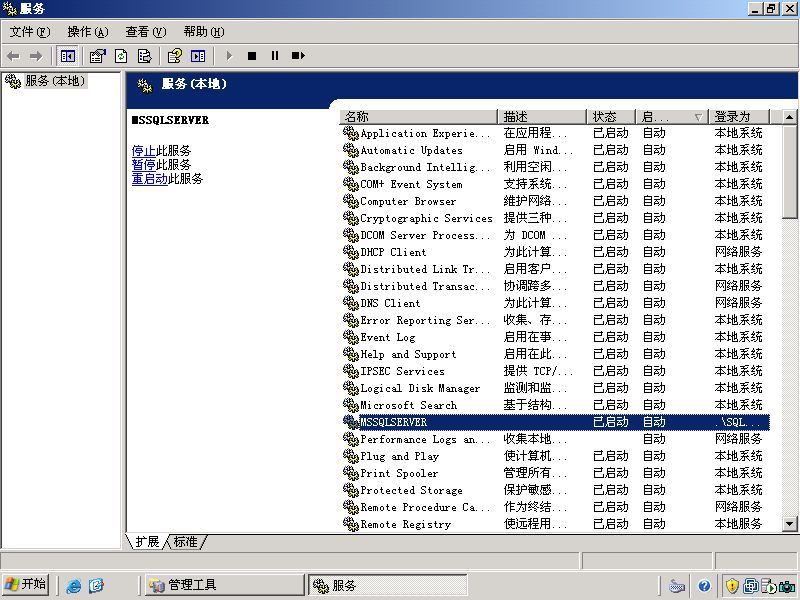Viewport: 800px width, 600px height.
Task: Click gear icon of Event Log service
Action: click(351, 337)
